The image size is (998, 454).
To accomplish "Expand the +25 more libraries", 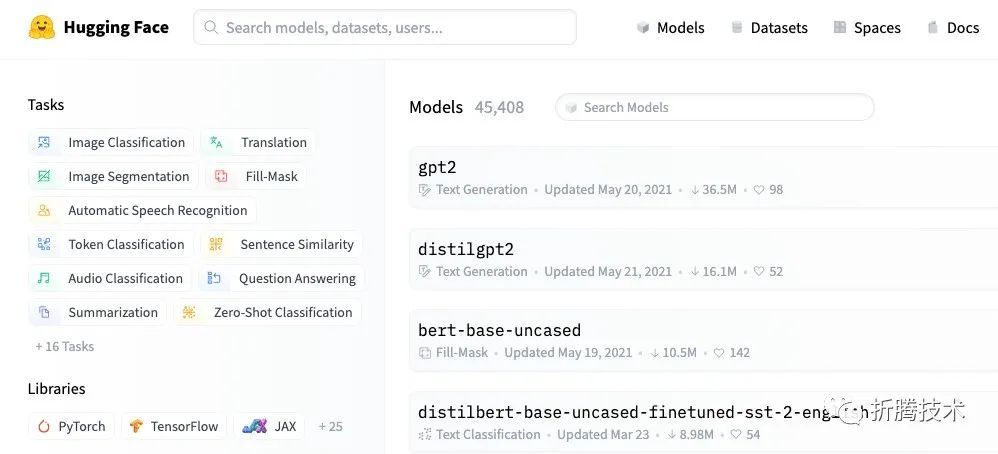I will tap(330, 427).
